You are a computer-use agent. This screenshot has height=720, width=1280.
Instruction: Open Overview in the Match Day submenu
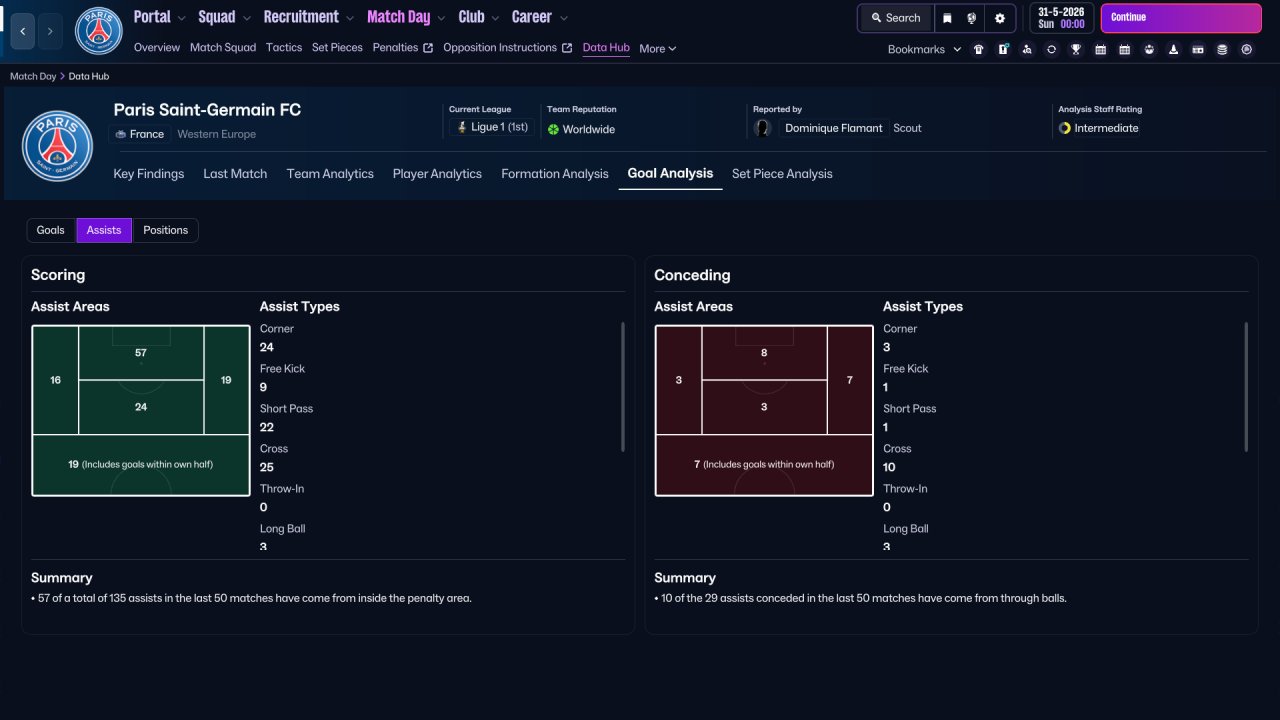157,47
